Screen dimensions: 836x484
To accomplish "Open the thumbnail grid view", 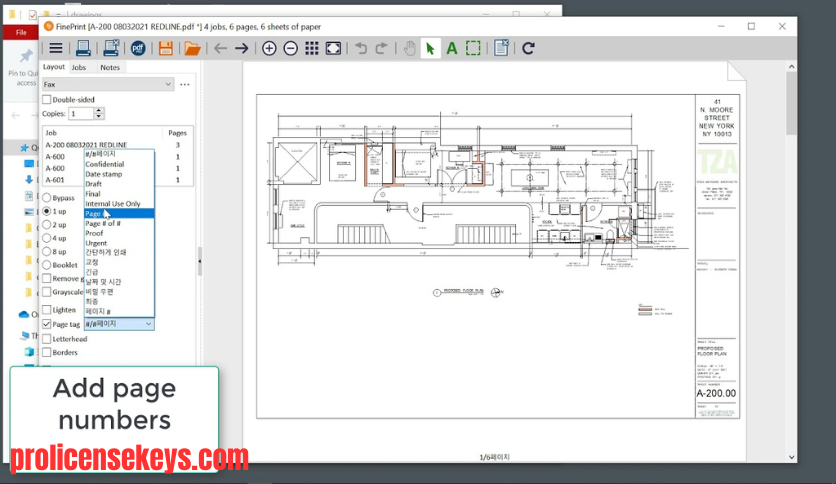I will 312,49.
